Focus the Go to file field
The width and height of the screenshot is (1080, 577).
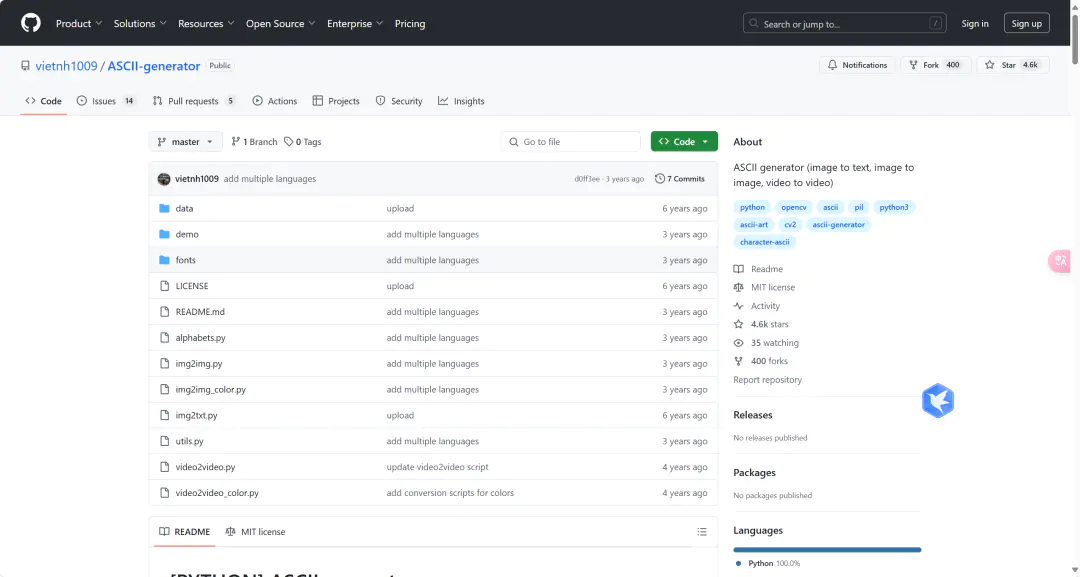click(x=571, y=142)
